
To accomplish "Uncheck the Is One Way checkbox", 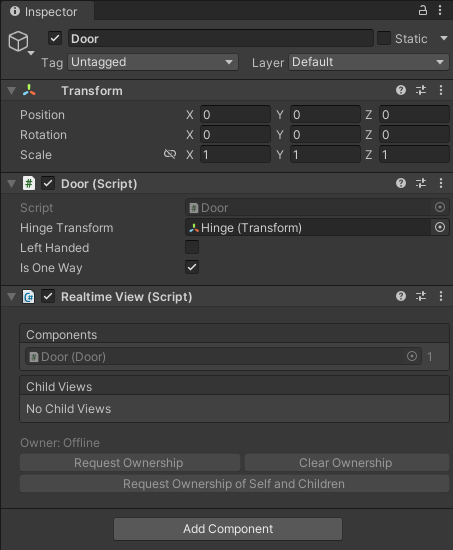I will coord(192,267).
